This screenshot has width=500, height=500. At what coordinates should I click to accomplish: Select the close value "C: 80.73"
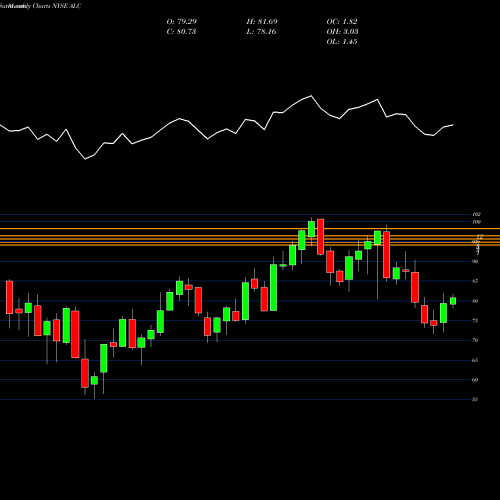181,32
